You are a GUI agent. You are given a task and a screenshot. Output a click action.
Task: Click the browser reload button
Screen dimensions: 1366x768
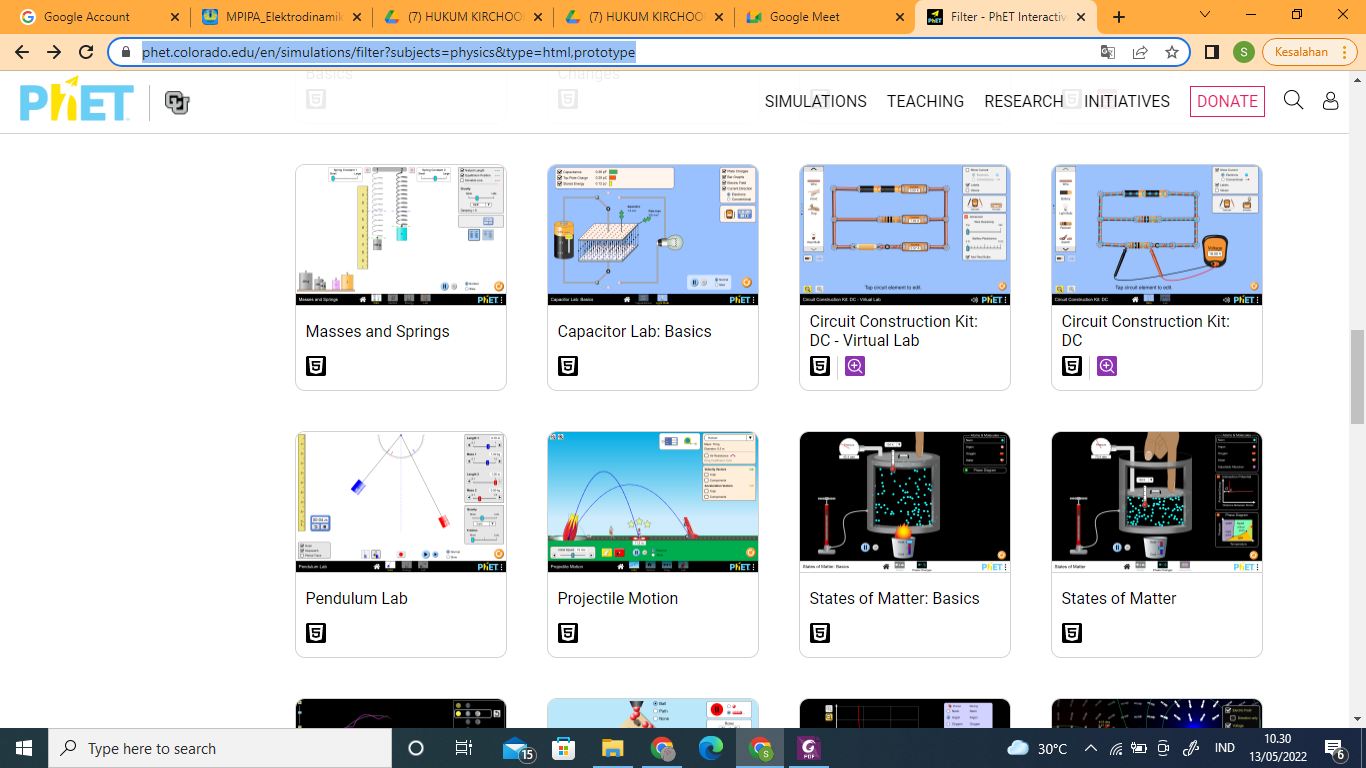[x=86, y=52]
